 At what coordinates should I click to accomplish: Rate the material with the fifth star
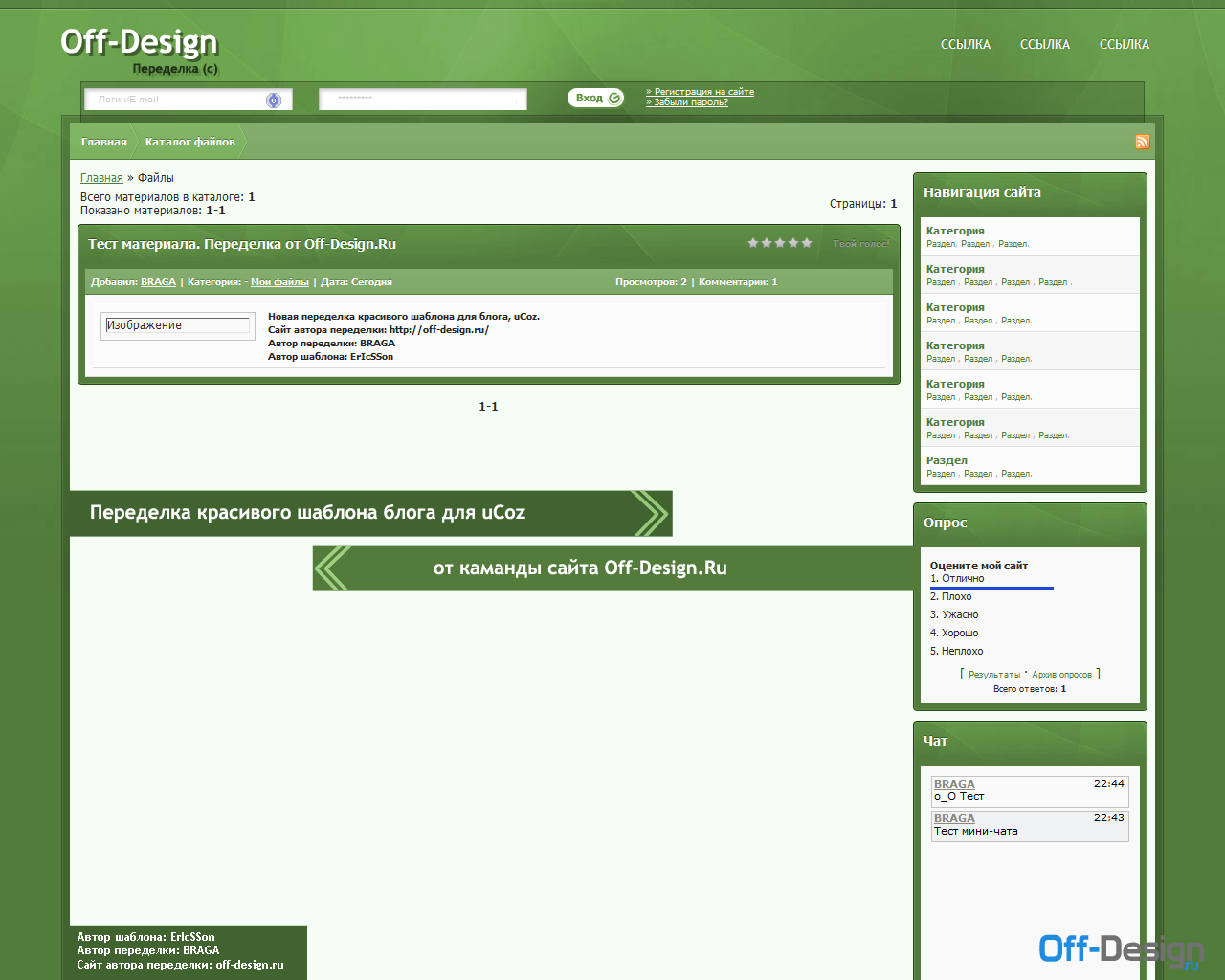806,242
